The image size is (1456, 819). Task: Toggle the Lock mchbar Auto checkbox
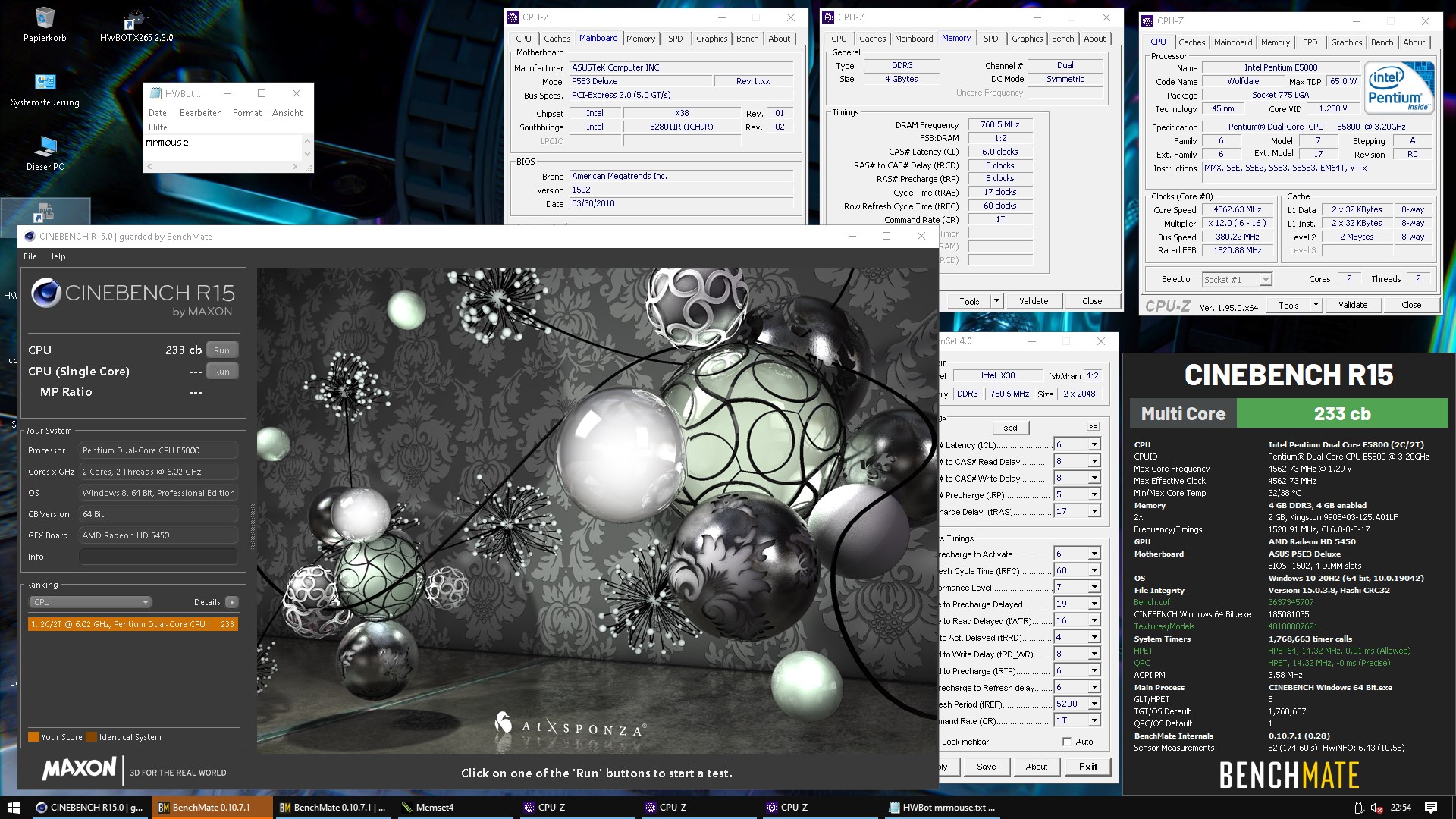coord(1067,742)
